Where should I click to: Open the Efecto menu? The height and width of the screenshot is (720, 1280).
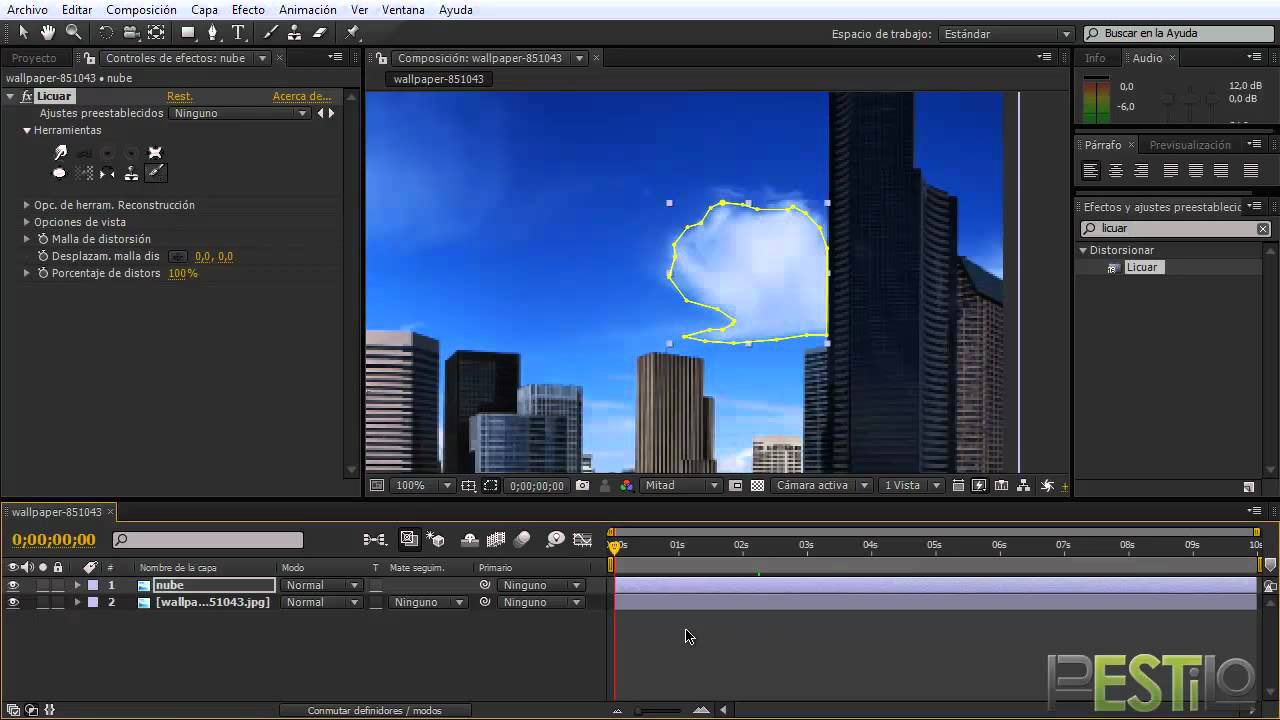pos(248,10)
